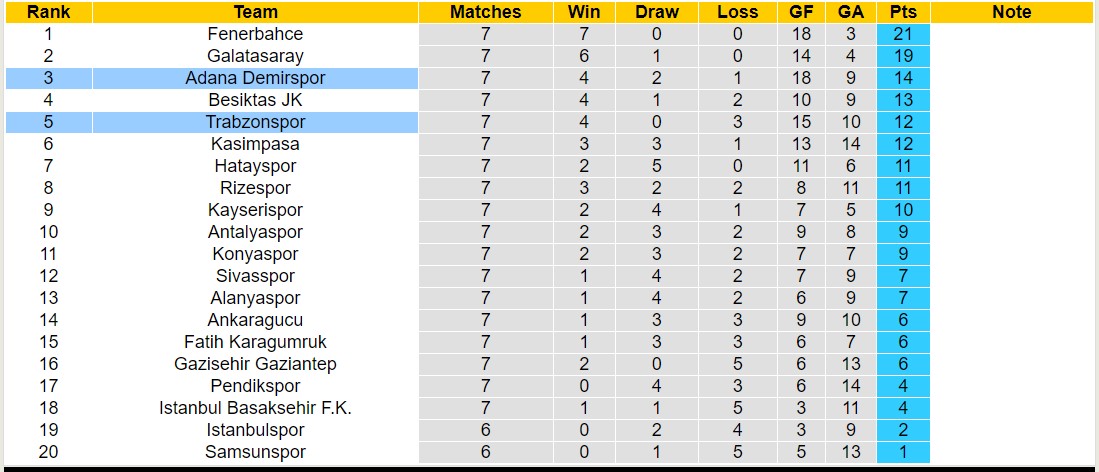Open the Kasimpasa team entry
1099x472 pixels.
click(x=255, y=144)
